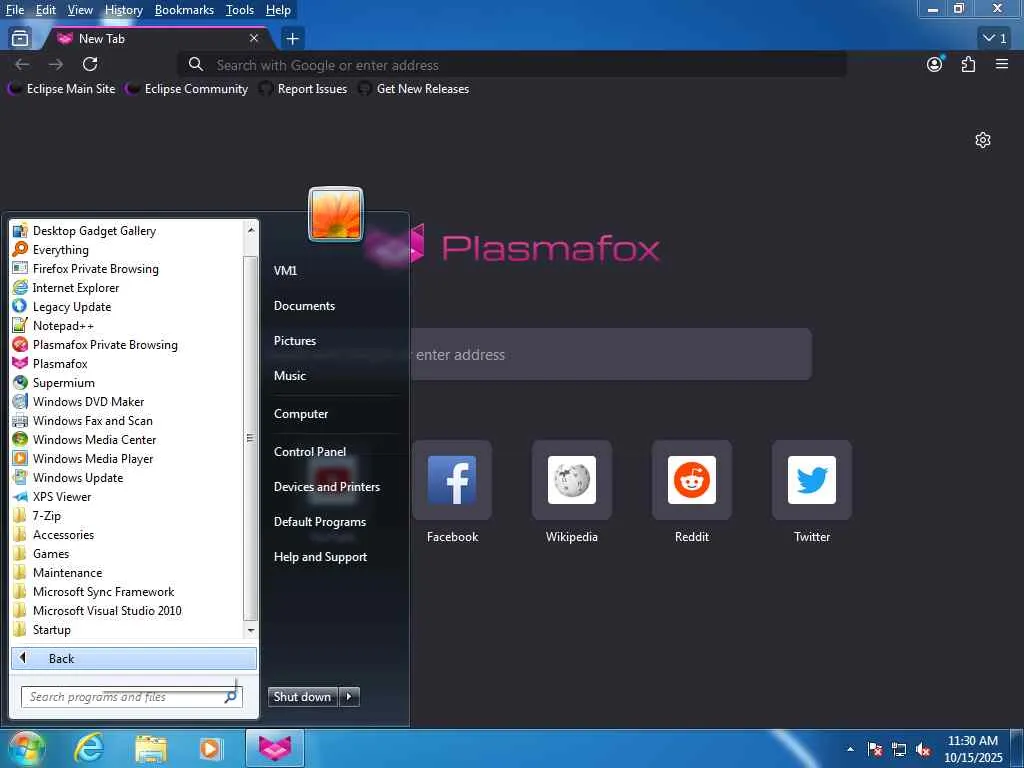Click the new tab page settings gear

point(983,140)
